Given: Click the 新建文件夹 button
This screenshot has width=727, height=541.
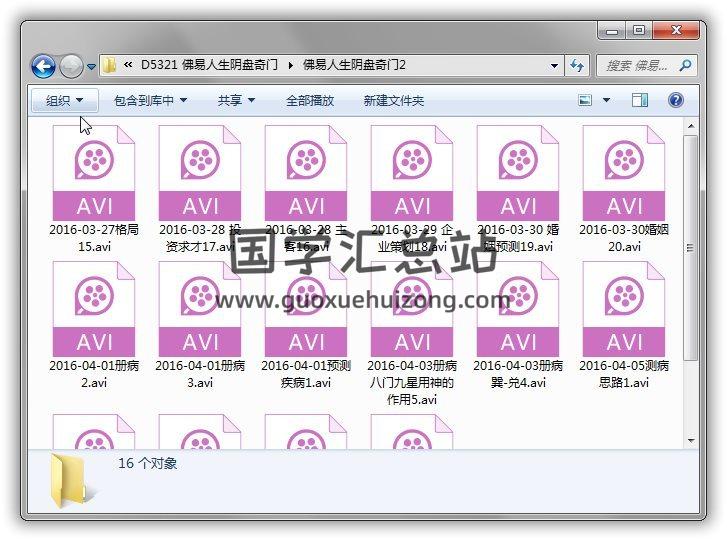Looking at the screenshot, I should pyautogui.click(x=393, y=100).
